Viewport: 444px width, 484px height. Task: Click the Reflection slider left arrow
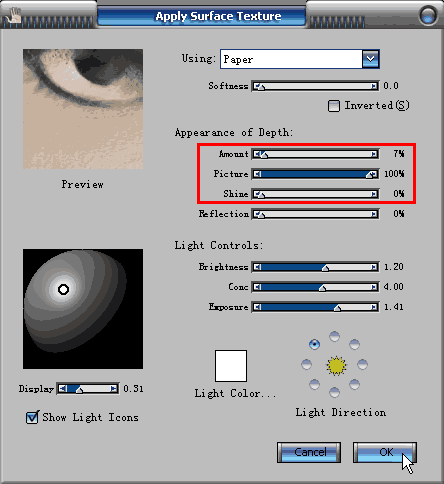tap(257, 214)
